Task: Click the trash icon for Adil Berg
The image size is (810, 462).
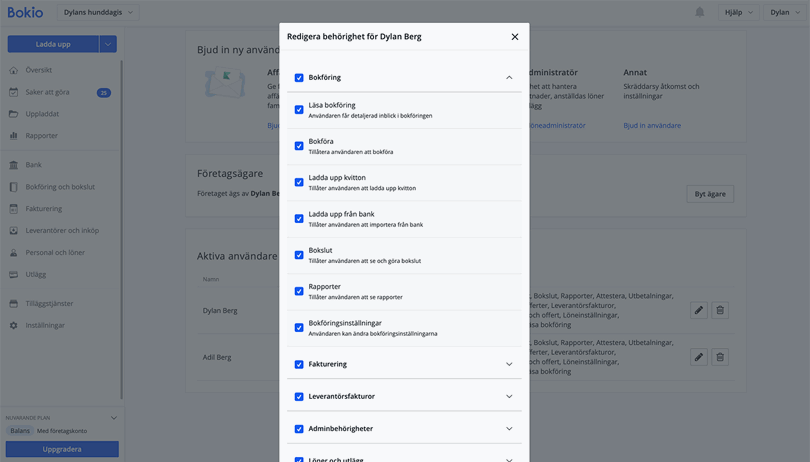Action: point(720,357)
